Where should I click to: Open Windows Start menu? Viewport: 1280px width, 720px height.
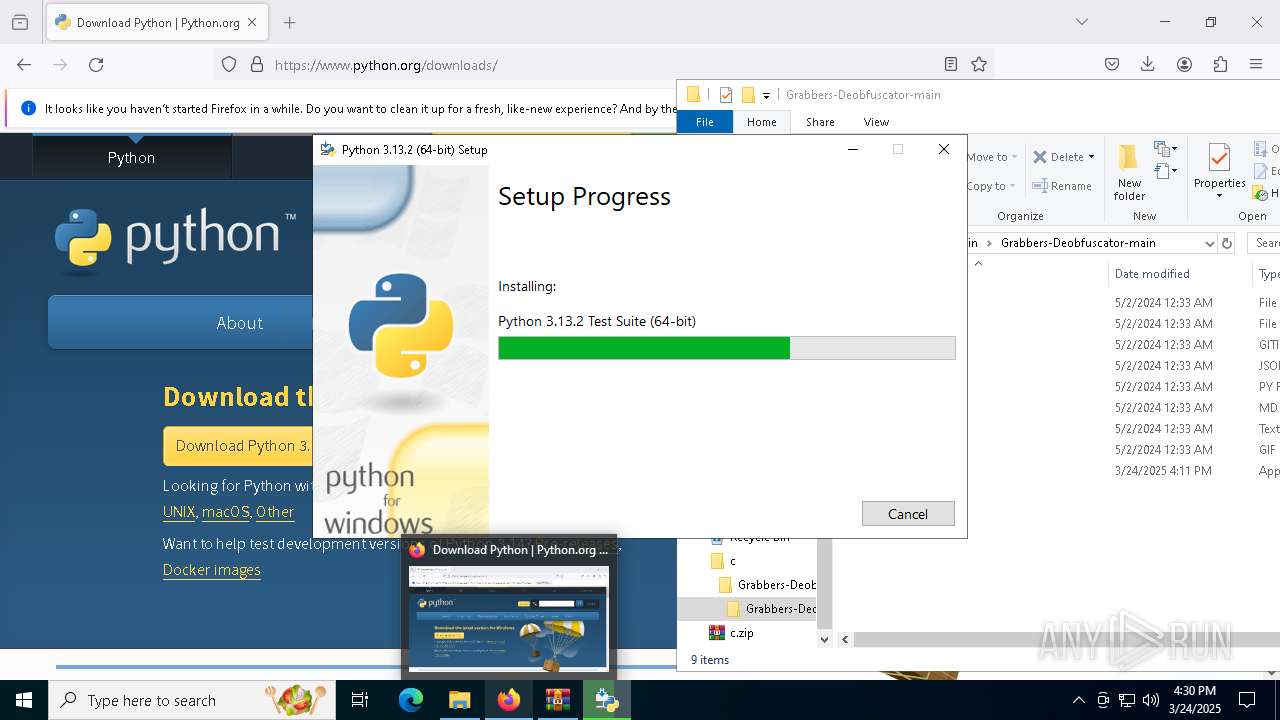click(x=24, y=700)
